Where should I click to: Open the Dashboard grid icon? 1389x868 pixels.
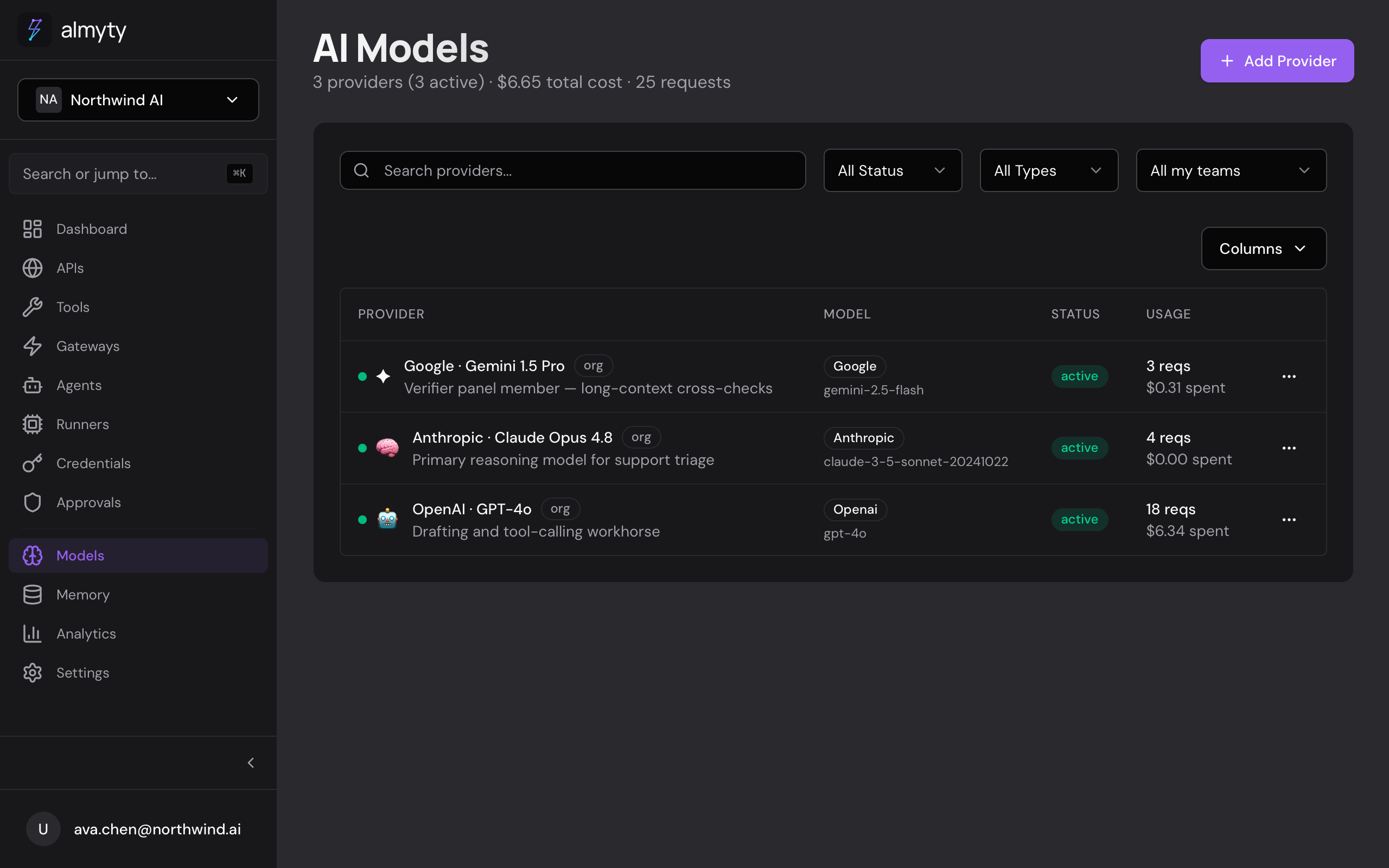tap(33, 229)
